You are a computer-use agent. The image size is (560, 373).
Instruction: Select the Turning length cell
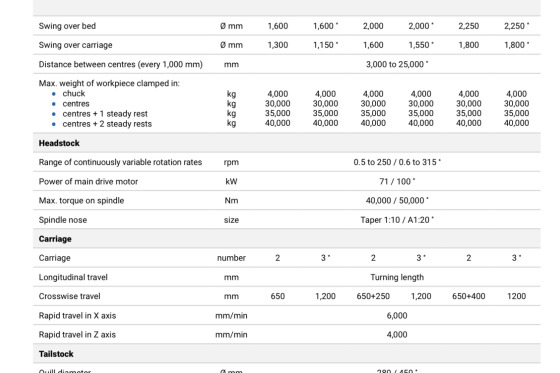[x=397, y=277]
